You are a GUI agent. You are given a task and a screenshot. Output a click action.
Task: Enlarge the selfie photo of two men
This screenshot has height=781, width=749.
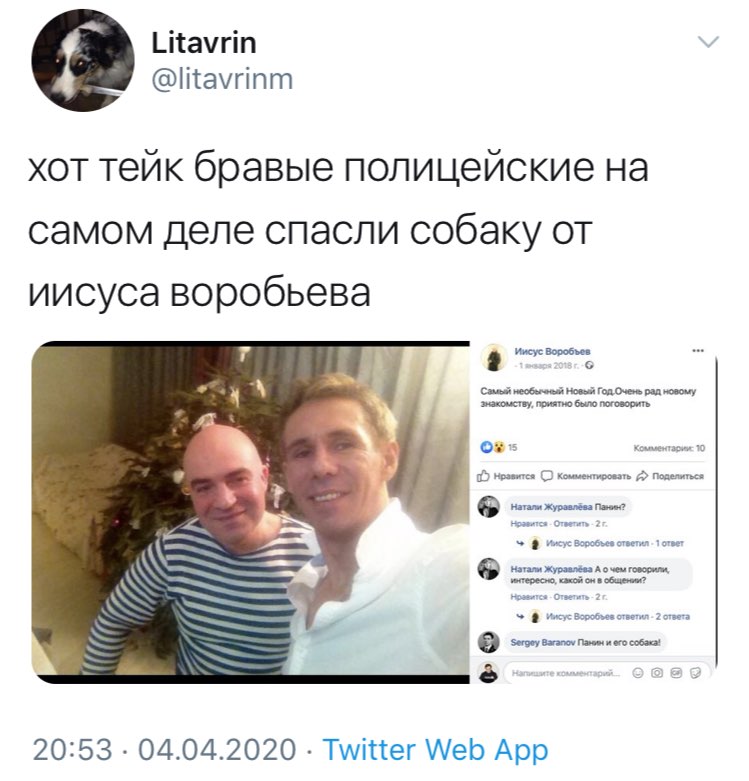[x=250, y=512]
